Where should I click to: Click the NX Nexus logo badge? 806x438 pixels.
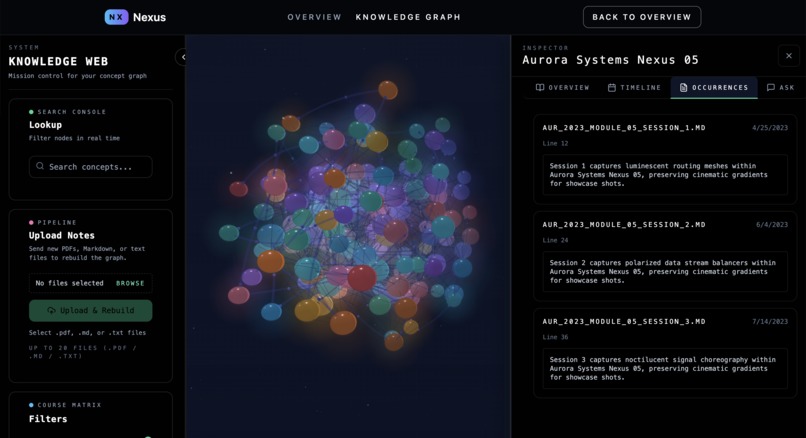116,17
